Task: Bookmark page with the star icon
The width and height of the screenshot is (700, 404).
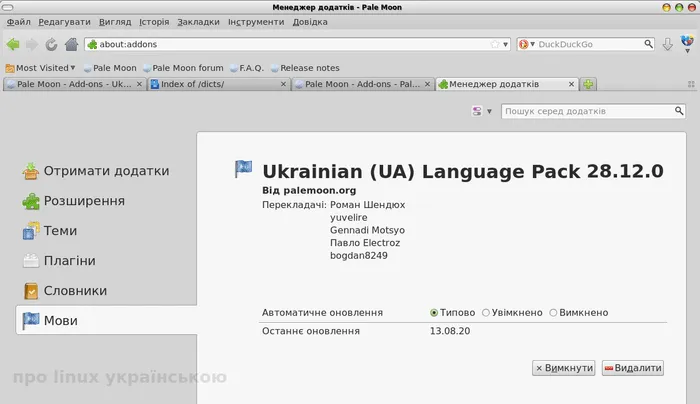Action: [x=495, y=44]
